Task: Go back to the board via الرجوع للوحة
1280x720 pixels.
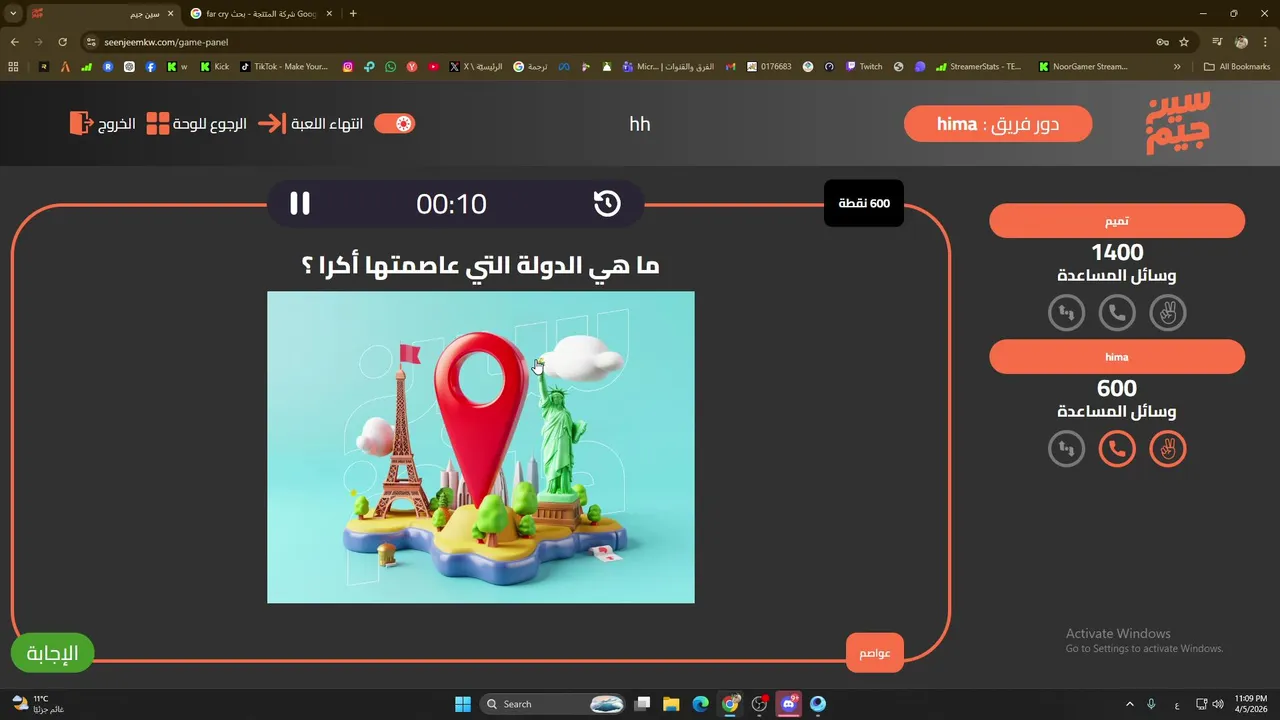Action: (196, 124)
